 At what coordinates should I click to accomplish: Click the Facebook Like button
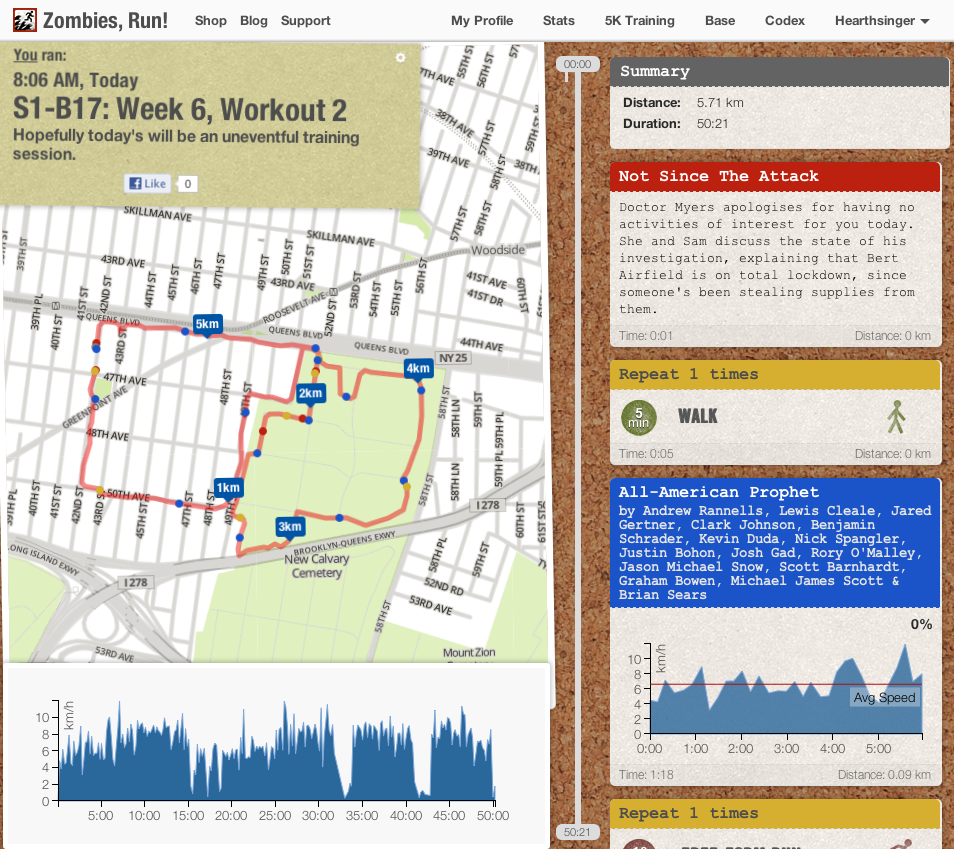point(147,183)
